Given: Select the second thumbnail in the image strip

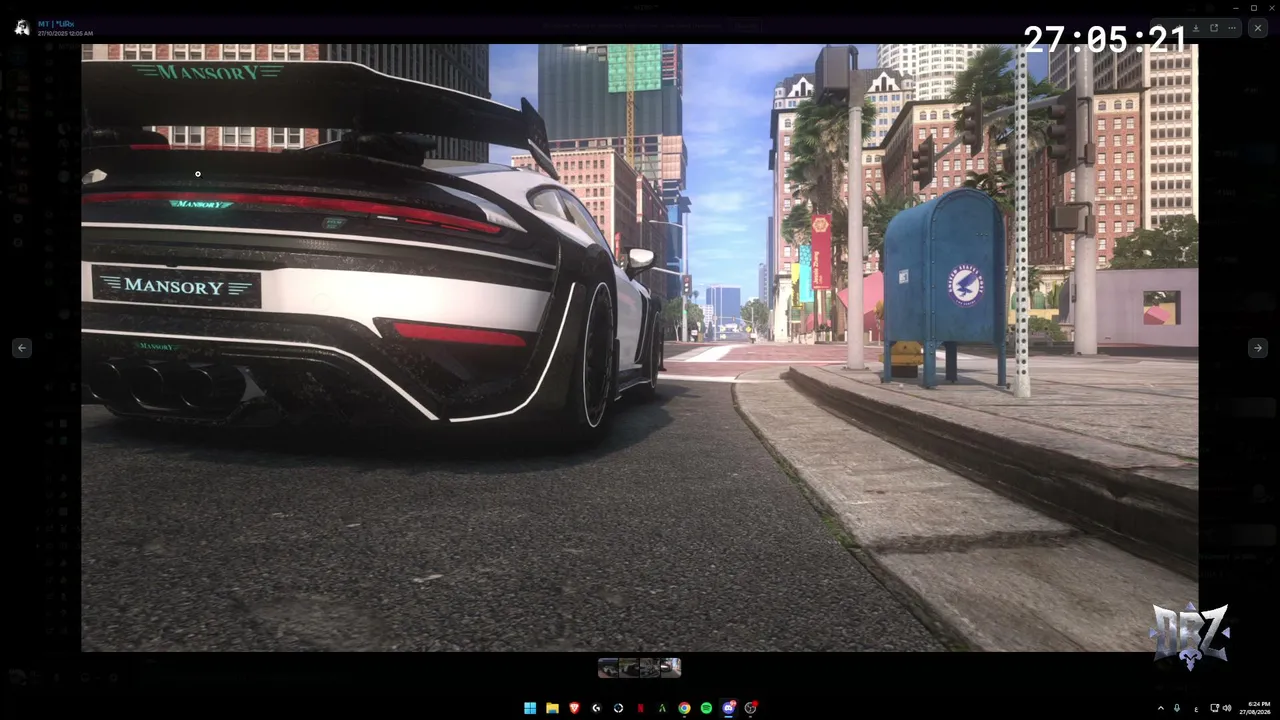Looking at the screenshot, I should [629, 667].
